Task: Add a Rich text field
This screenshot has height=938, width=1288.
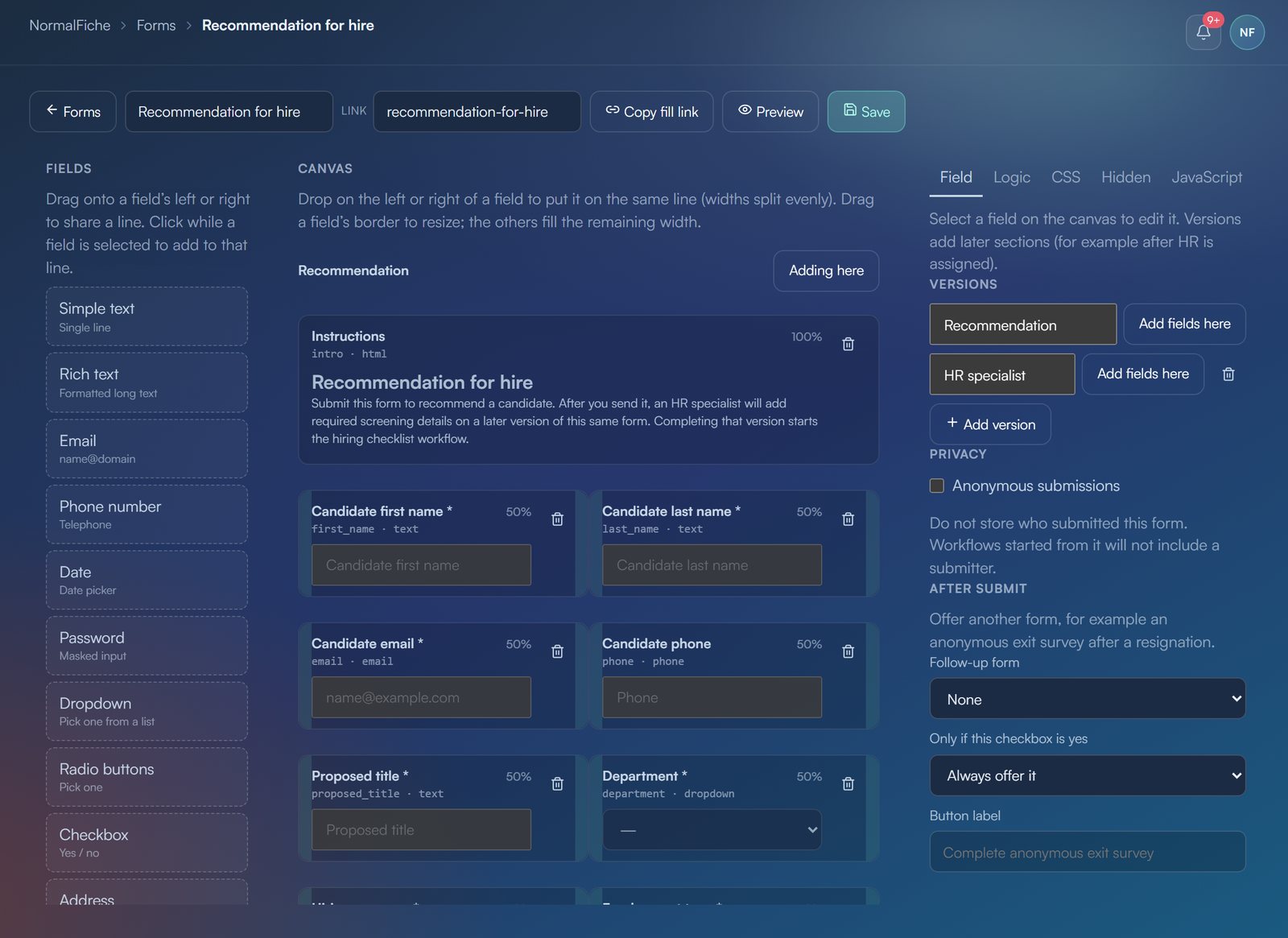Action: pos(147,382)
